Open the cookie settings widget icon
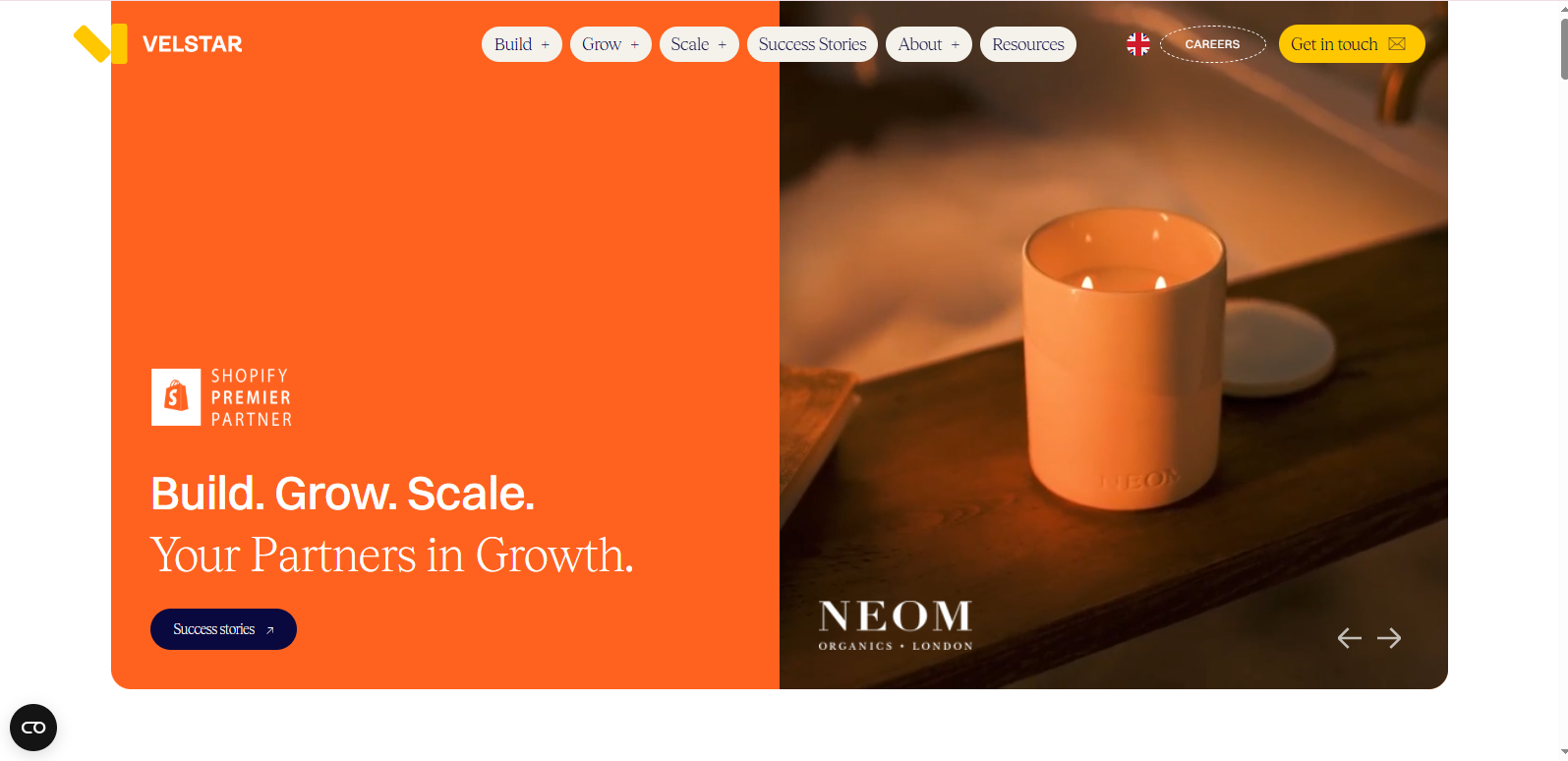 33,728
